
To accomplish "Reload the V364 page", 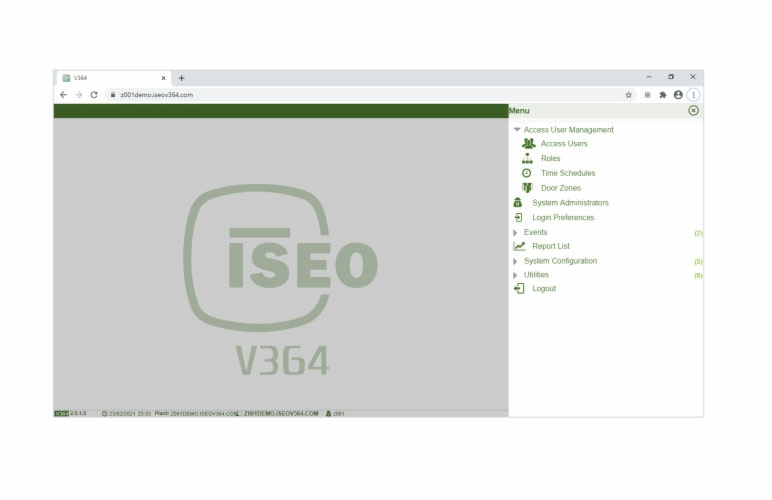I will pyautogui.click(x=94, y=94).
